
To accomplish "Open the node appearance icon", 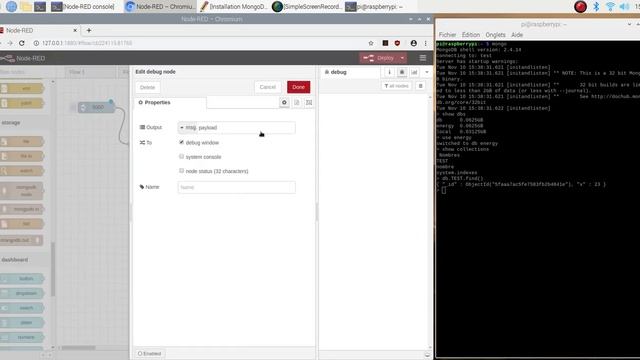I will pos(309,102).
